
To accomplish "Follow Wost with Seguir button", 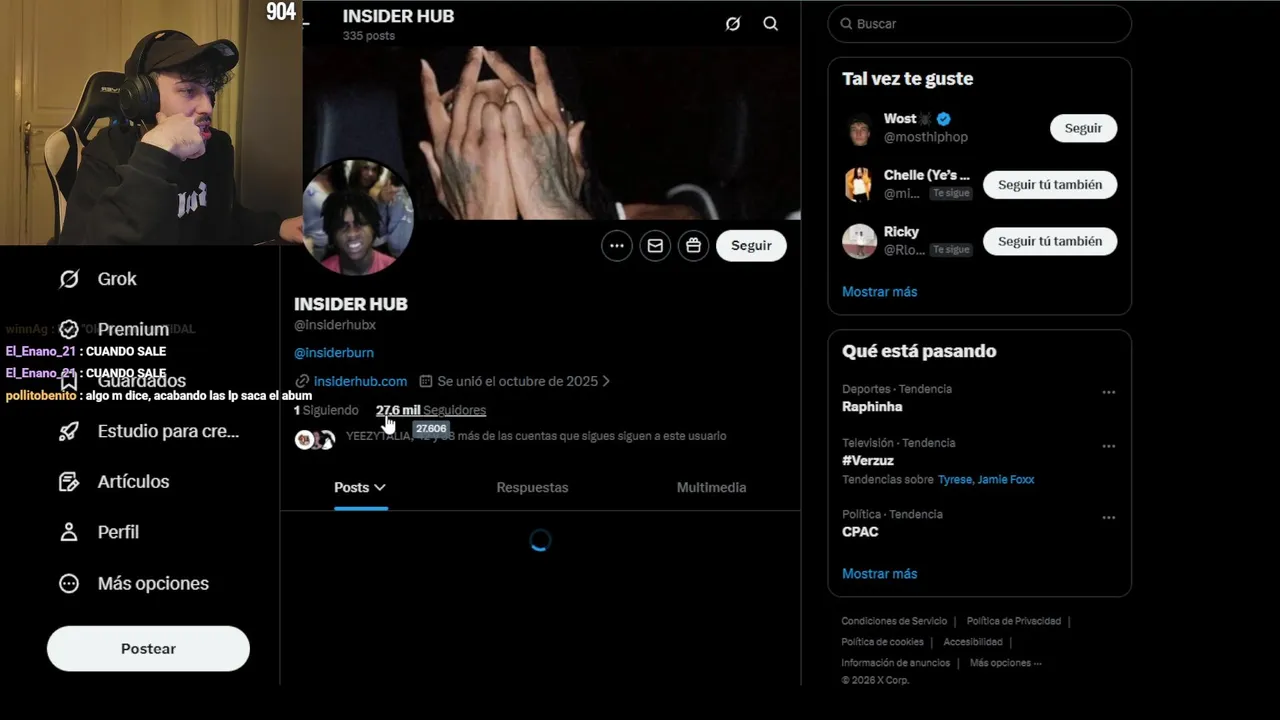I will pyautogui.click(x=1083, y=128).
